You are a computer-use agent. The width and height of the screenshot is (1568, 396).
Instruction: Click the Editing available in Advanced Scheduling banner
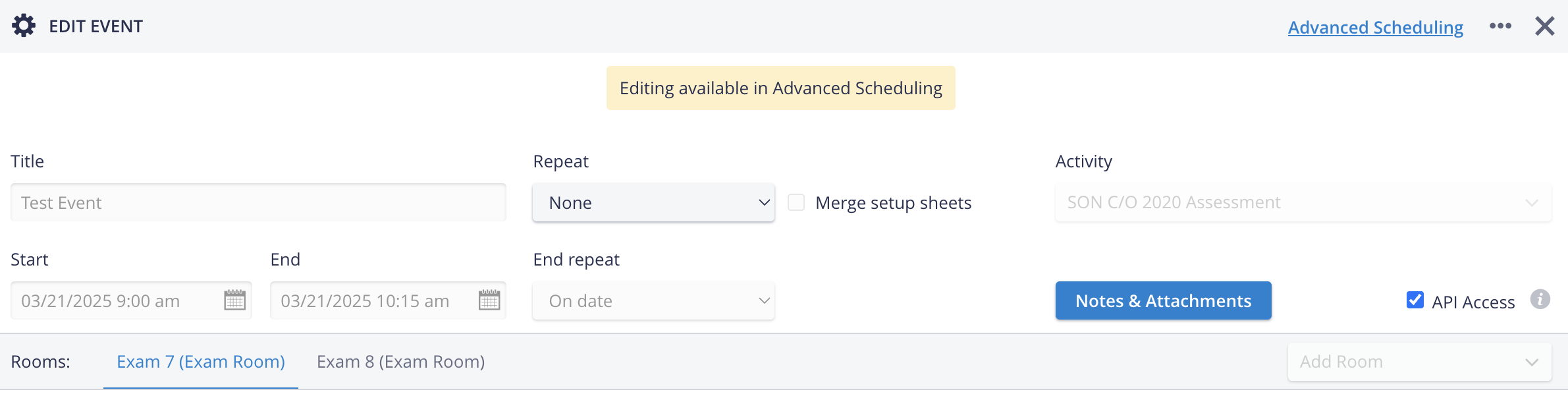click(x=781, y=88)
